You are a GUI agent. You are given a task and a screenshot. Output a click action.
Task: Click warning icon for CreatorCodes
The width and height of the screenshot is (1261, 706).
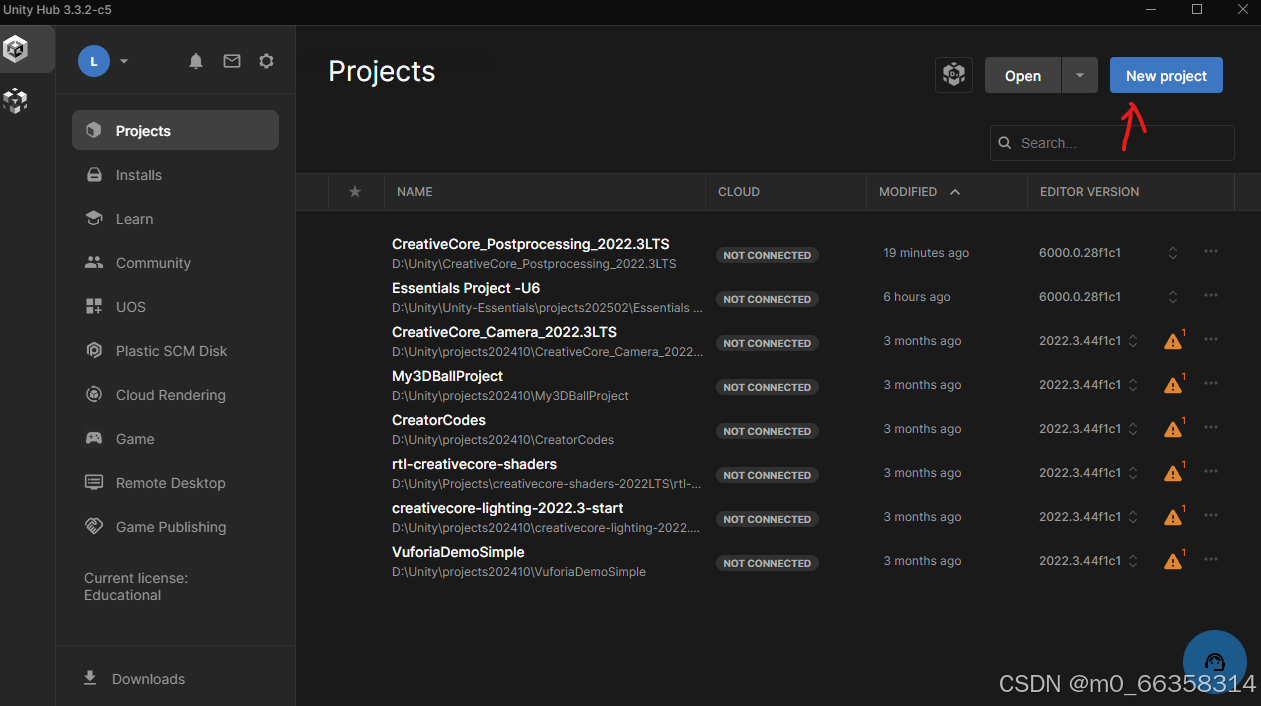tap(1173, 429)
